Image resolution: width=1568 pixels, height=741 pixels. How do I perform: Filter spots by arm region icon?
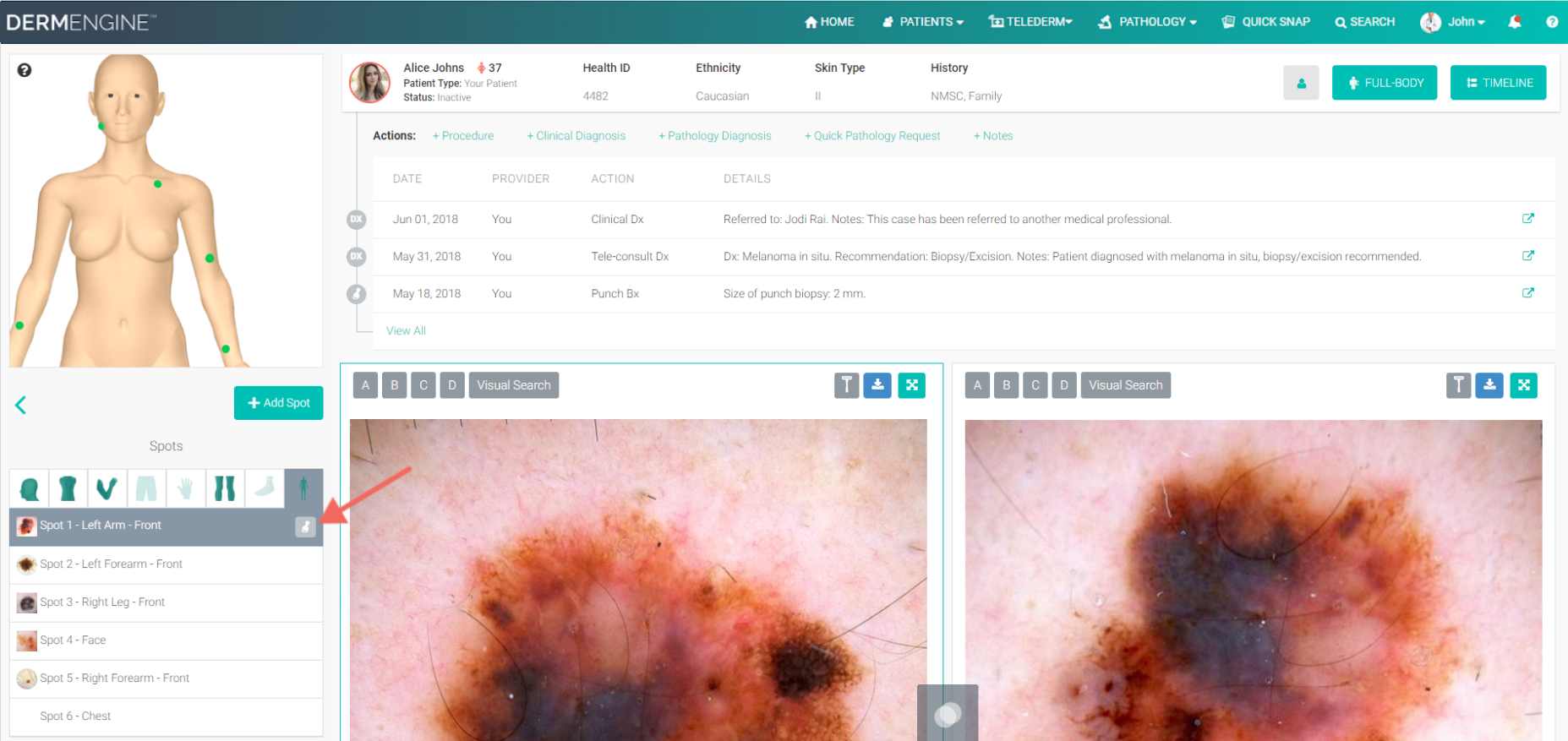click(107, 488)
